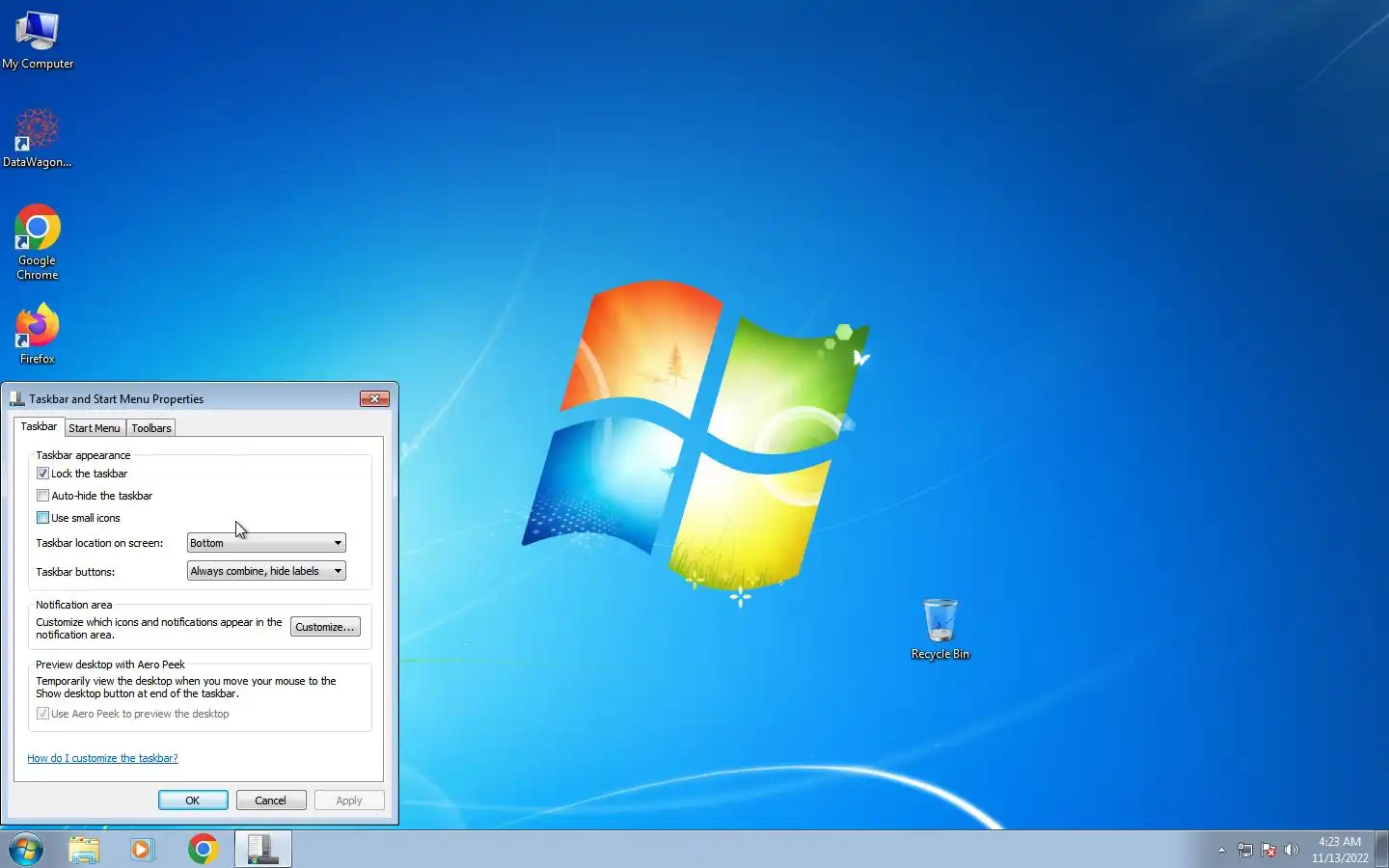This screenshot has width=1389, height=868.
Task: Open the DataWagon desktop shortcut
Action: 38,137
